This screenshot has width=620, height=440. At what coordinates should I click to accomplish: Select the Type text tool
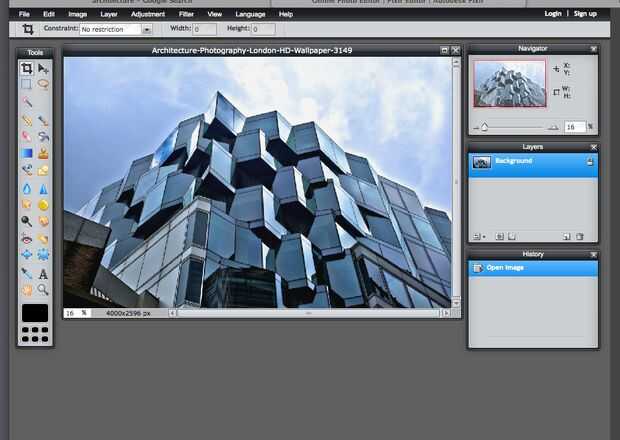pos(43,273)
